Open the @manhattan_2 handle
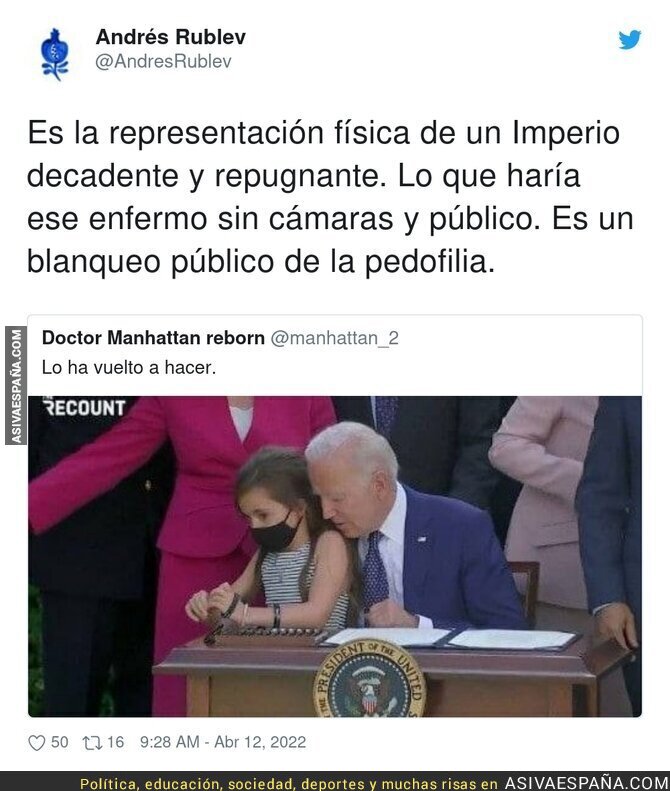Image resolution: width=670 pixels, height=791 pixels. coord(334,338)
